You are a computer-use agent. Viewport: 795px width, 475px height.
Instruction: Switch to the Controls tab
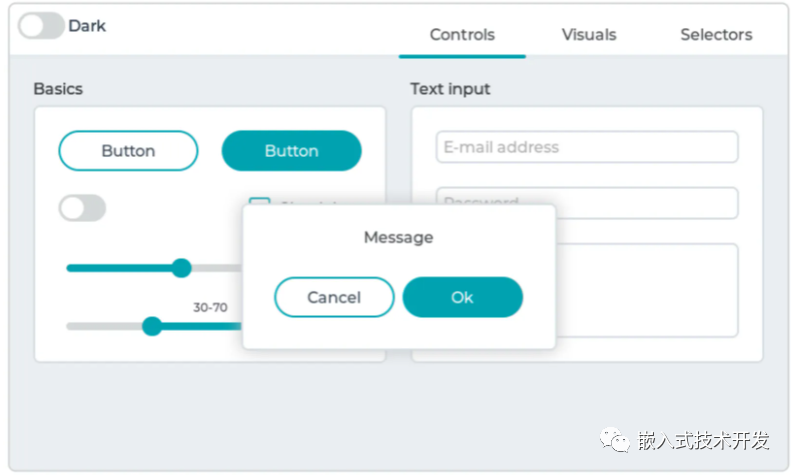(462, 34)
